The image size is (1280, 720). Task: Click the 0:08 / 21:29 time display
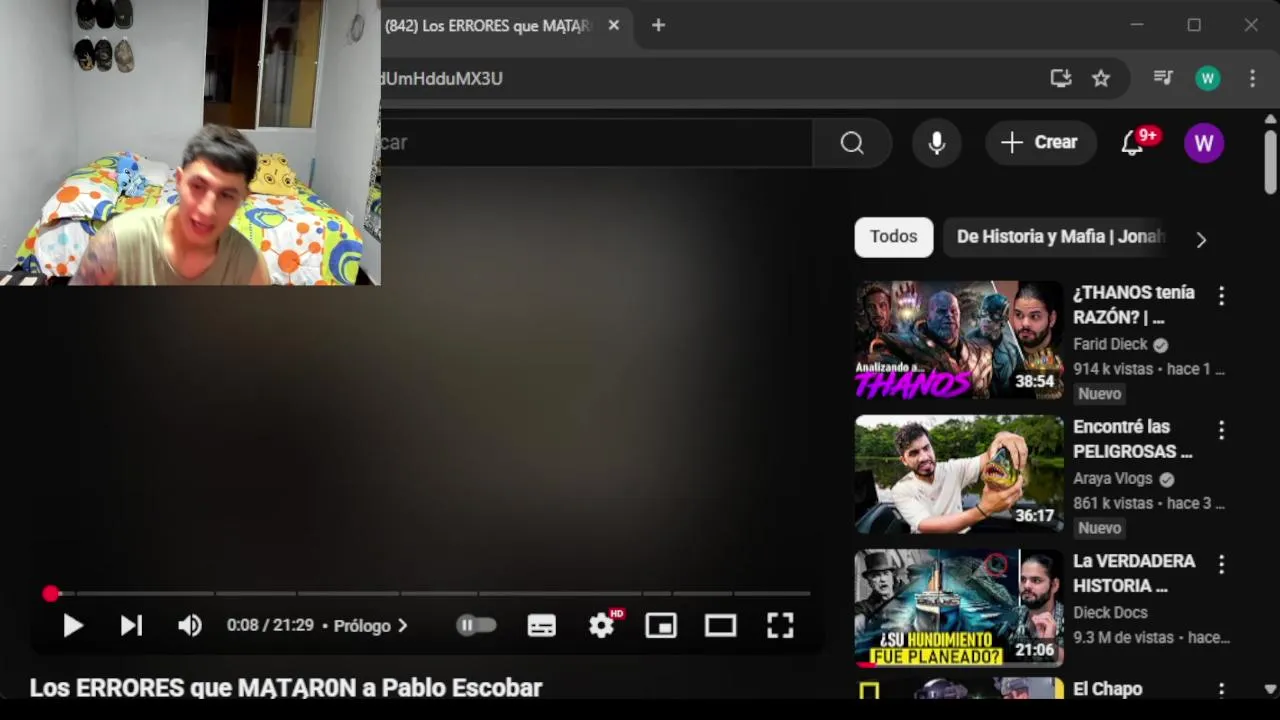coord(270,626)
